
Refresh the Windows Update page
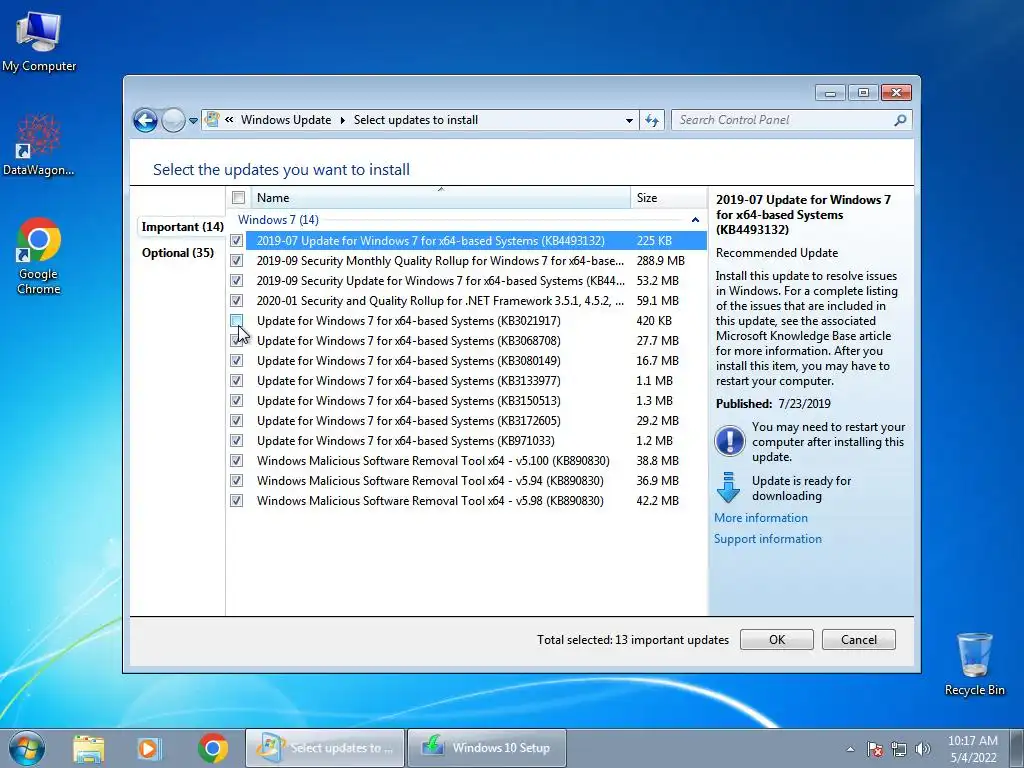click(652, 120)
